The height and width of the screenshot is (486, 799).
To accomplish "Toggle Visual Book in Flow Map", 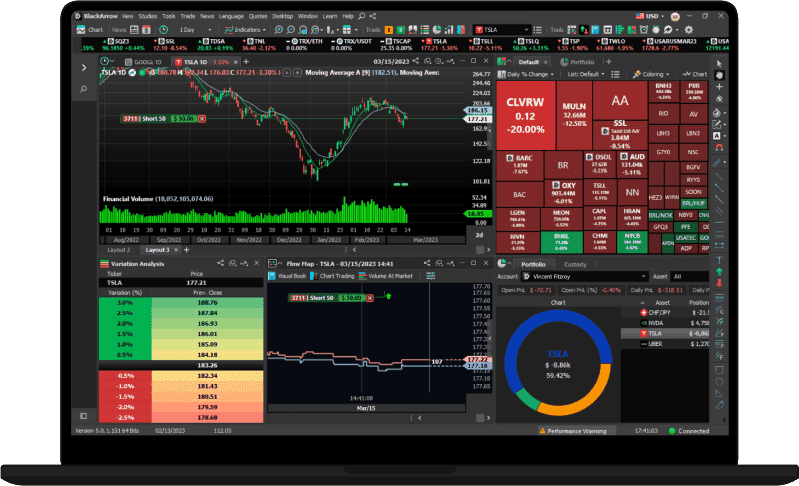I will point(287,276).
